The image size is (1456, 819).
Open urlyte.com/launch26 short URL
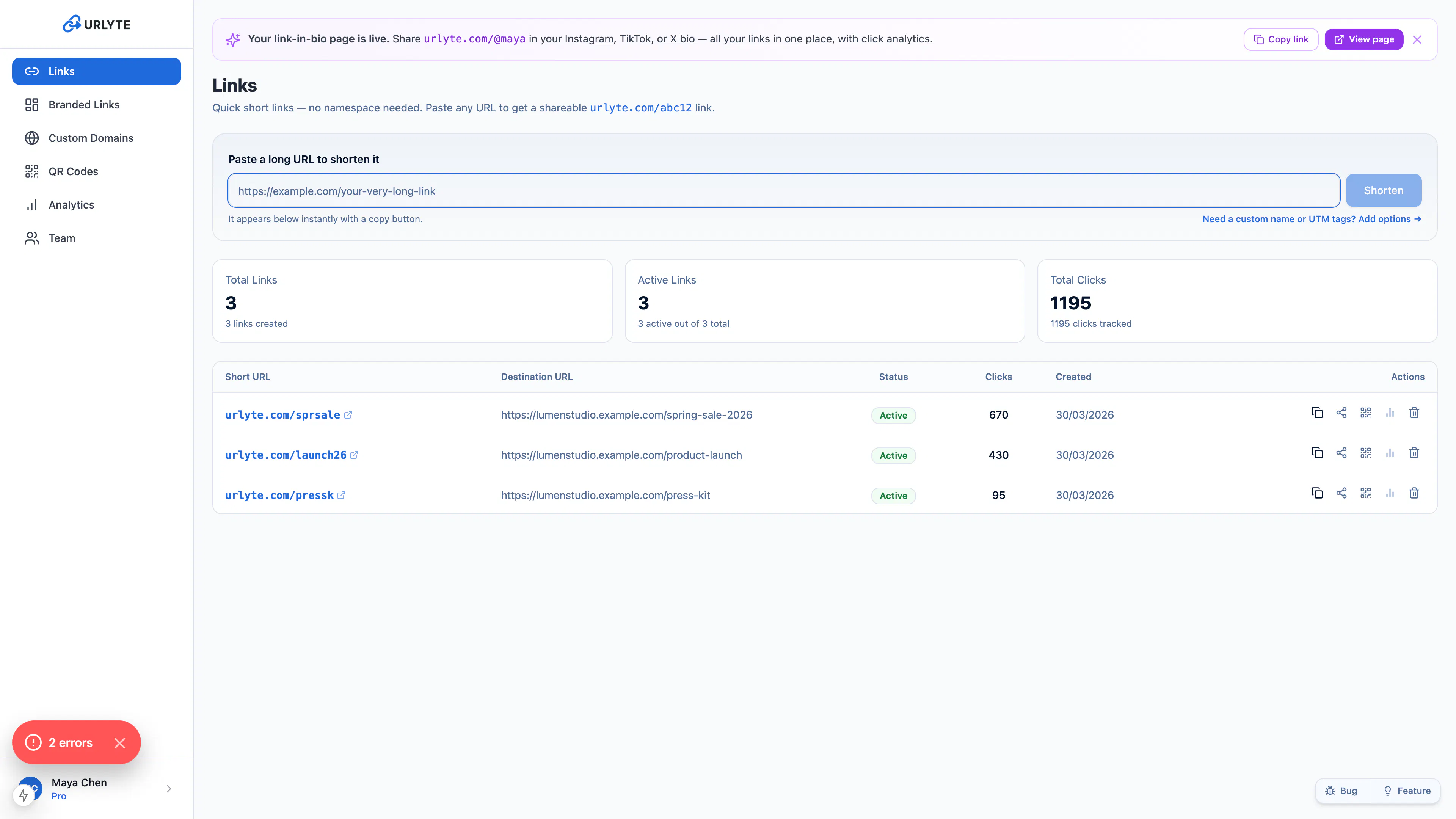pyautogui.click(x=286, y=455)
